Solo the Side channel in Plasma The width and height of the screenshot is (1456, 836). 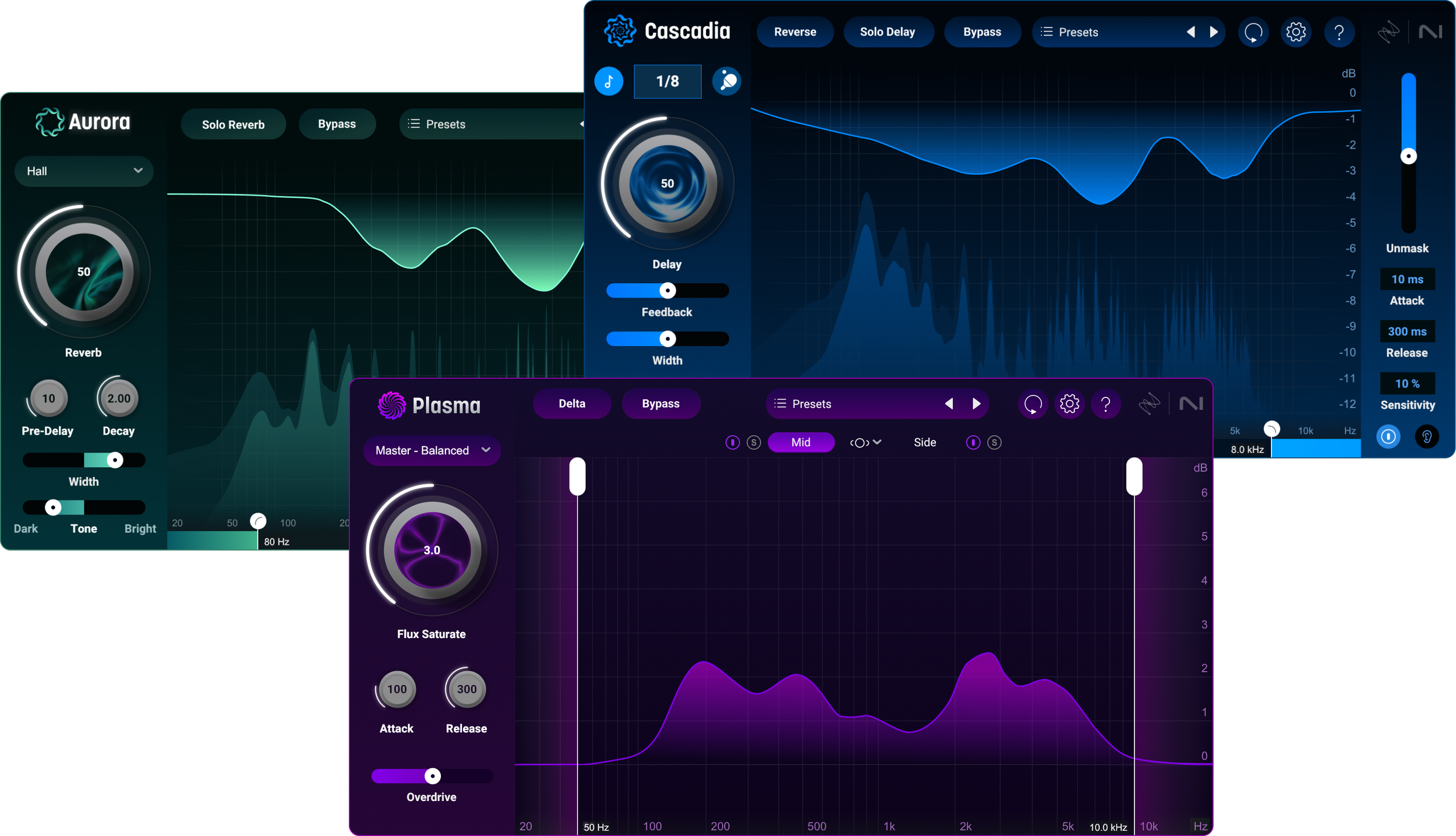994,443
